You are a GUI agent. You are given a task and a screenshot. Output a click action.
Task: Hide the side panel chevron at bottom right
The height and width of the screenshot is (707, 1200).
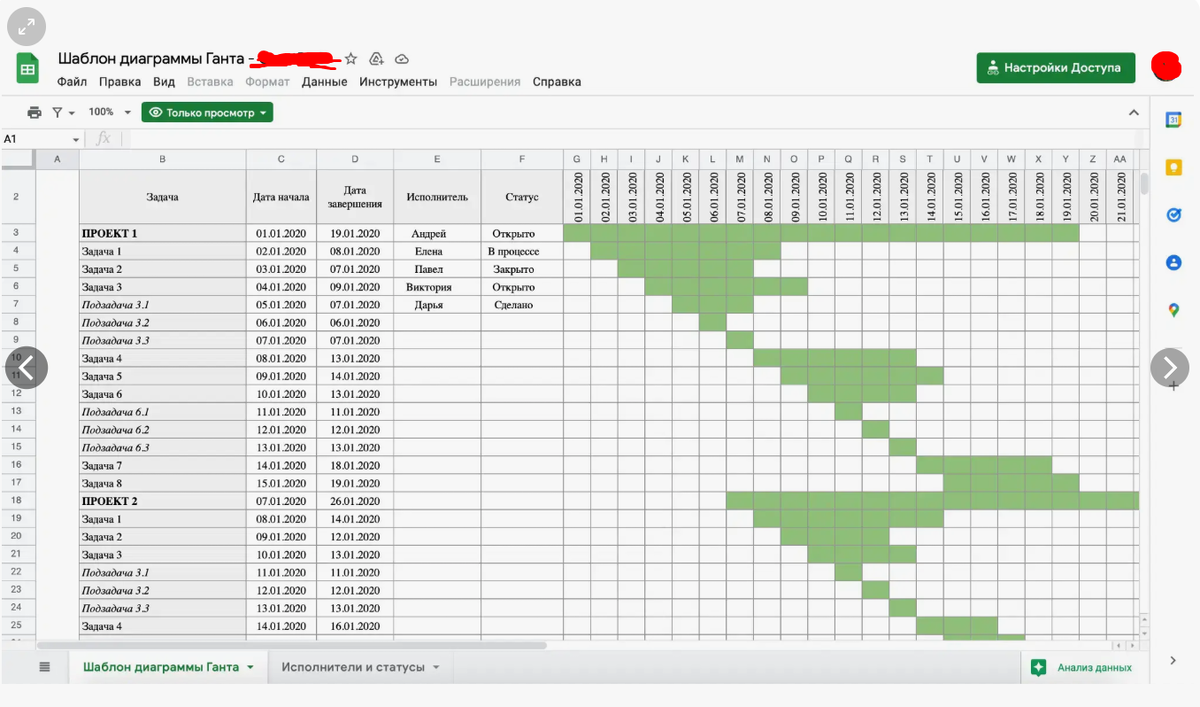(1173, 660)
